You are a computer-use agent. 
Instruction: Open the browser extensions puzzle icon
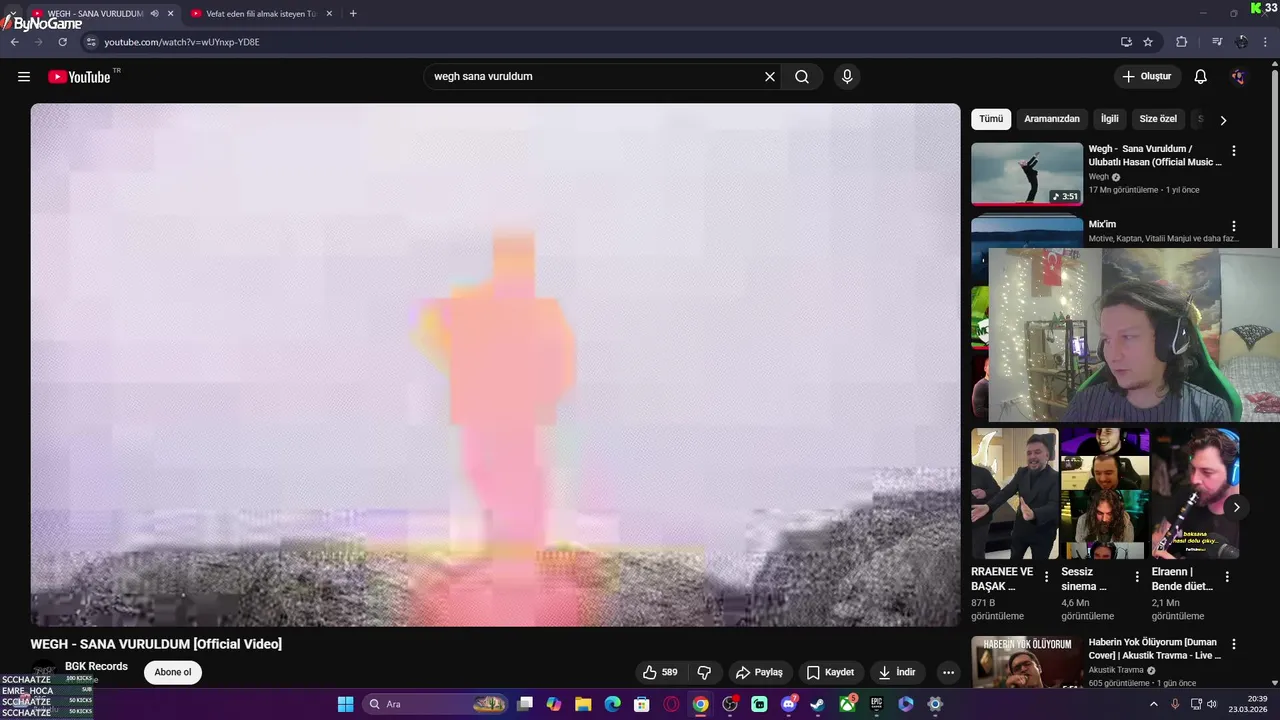tap(1181, 42)
